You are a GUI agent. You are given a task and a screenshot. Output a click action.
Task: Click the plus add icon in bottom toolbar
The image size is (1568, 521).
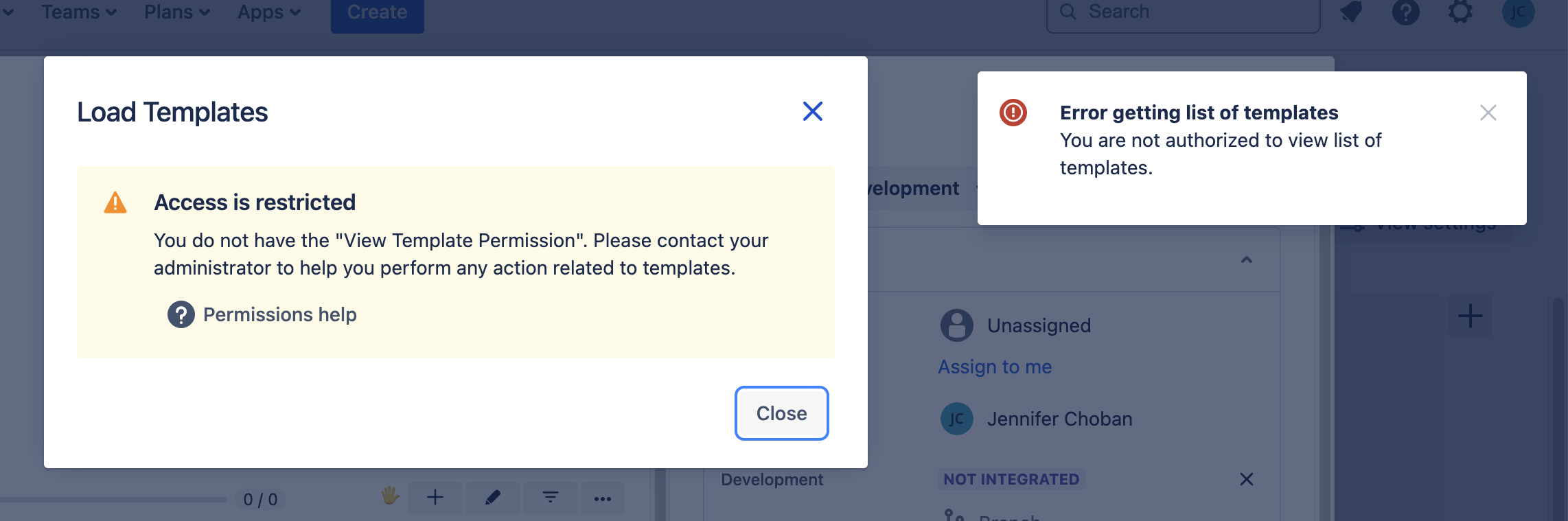click(435, 498)
